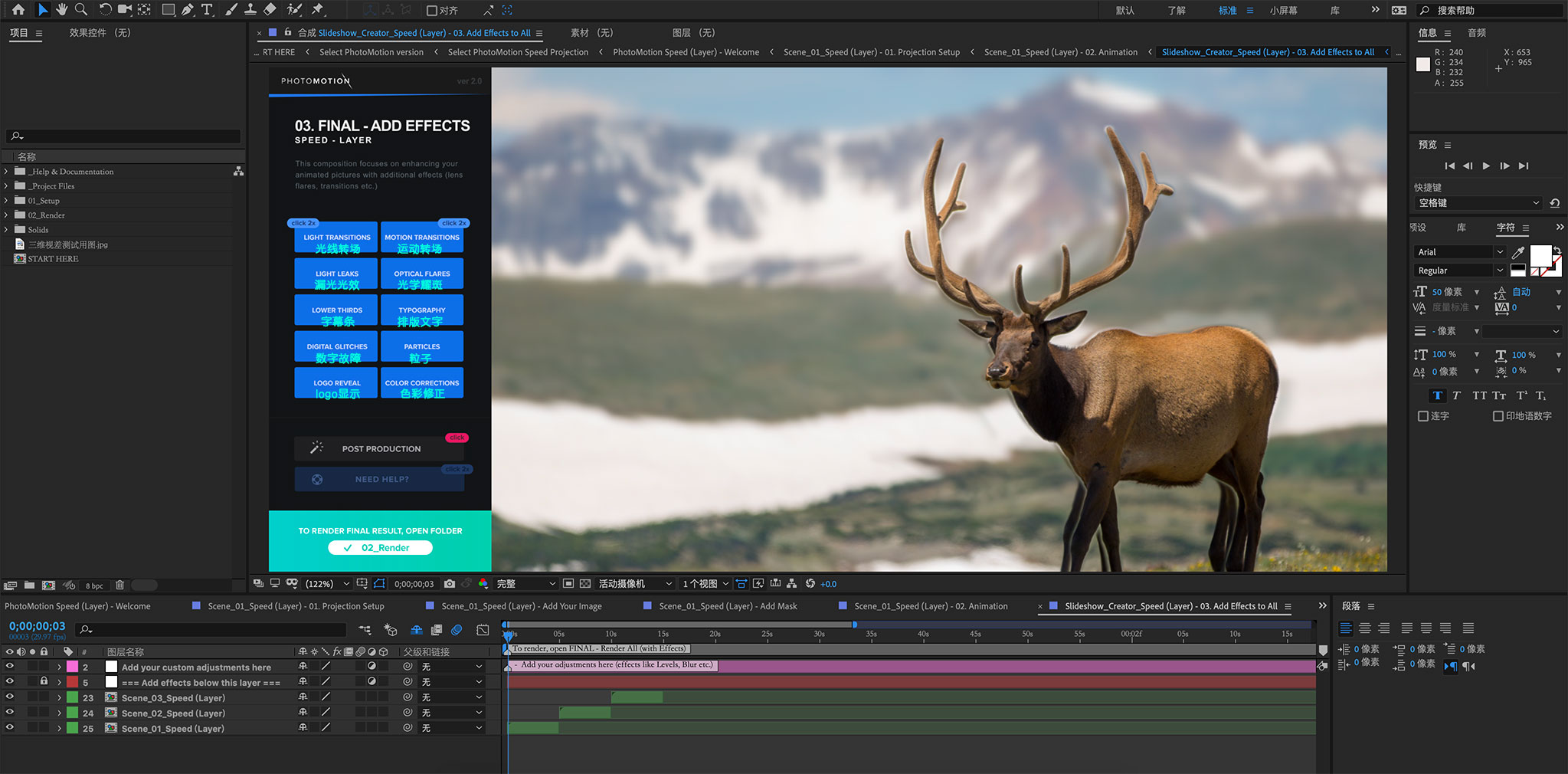Toggle transparency grid in viewer

(585, 584)
